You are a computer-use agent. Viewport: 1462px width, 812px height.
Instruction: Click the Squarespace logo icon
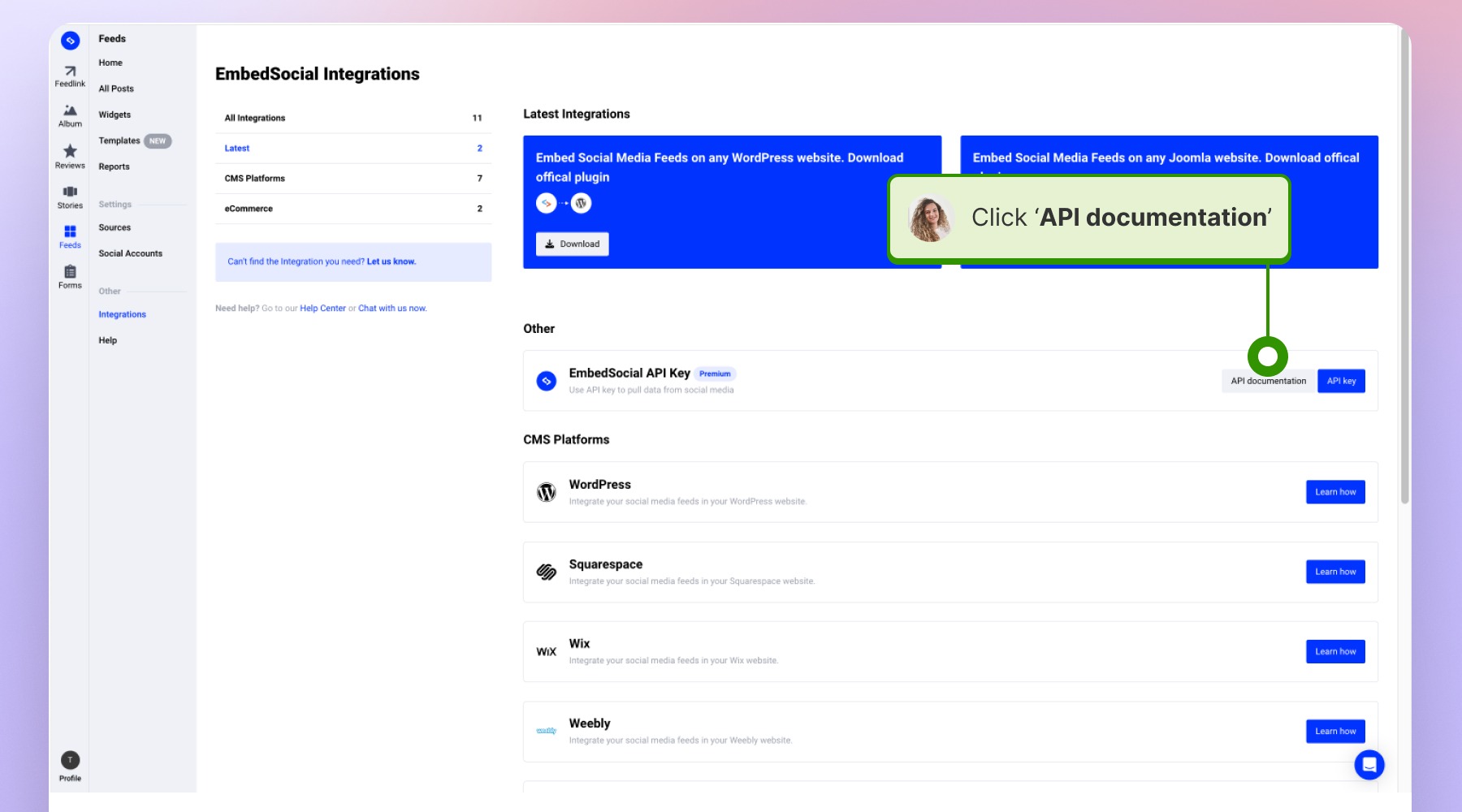pos(547,572)
